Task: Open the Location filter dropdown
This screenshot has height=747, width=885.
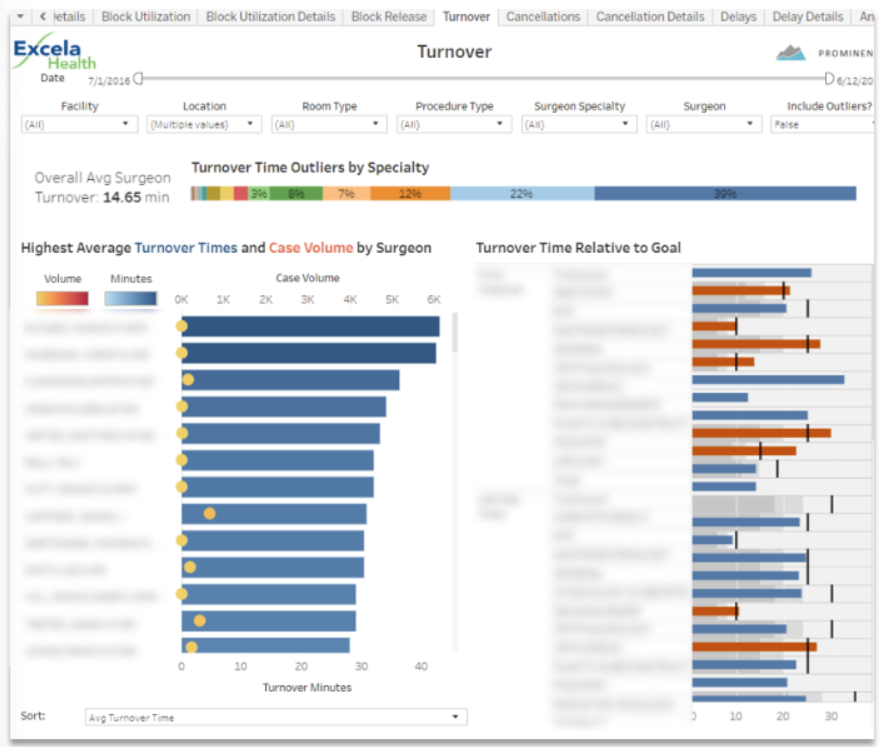Action: (204, 125)
